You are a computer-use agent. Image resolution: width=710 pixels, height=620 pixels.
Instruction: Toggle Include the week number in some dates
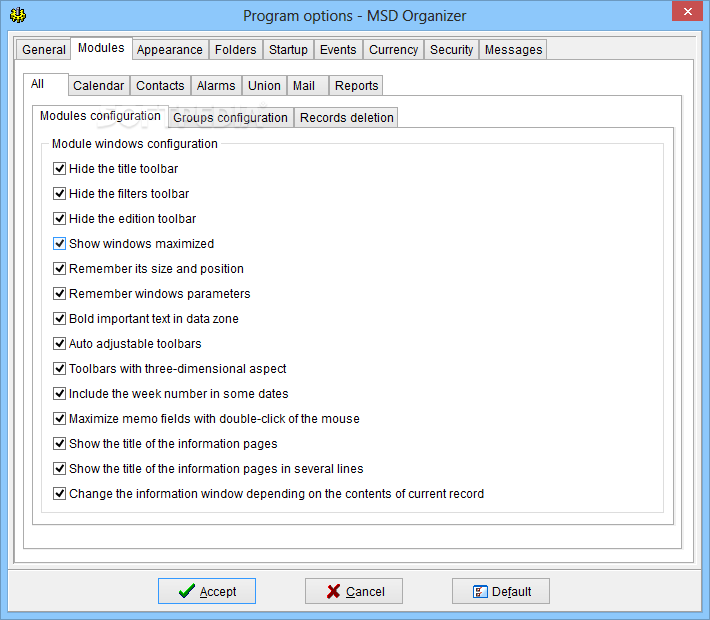pyautogui.click(x=59, y=394)
